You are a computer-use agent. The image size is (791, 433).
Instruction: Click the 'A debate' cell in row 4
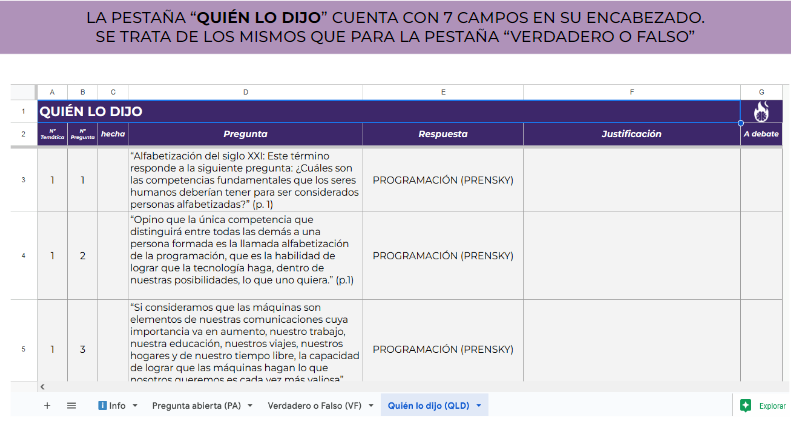coord(760,255)
